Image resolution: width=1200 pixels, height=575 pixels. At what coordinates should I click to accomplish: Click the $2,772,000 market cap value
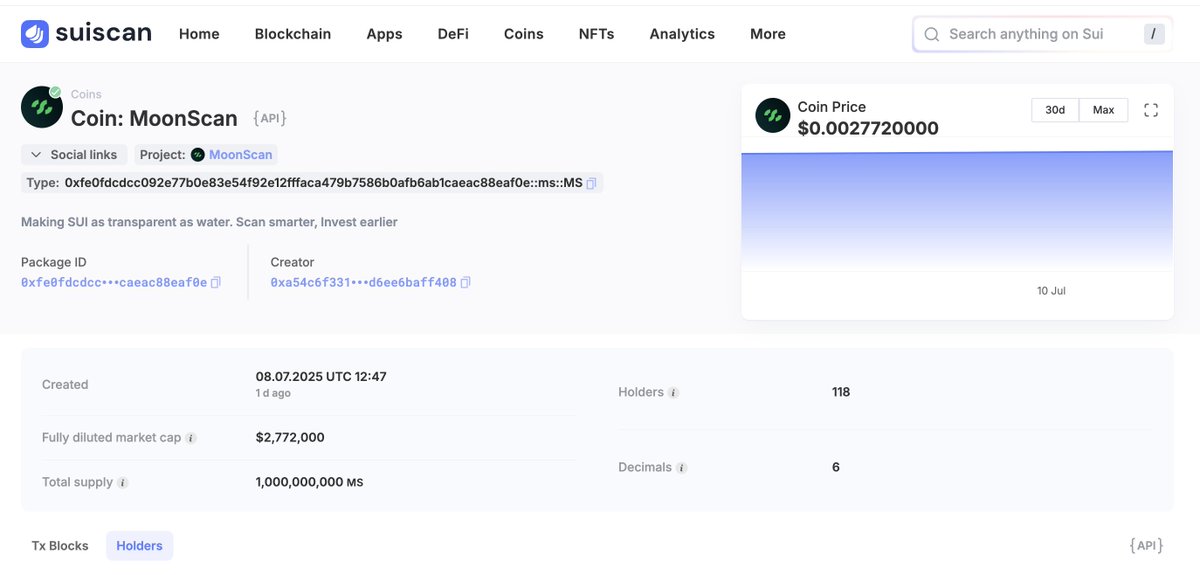(x=290, y=438)
